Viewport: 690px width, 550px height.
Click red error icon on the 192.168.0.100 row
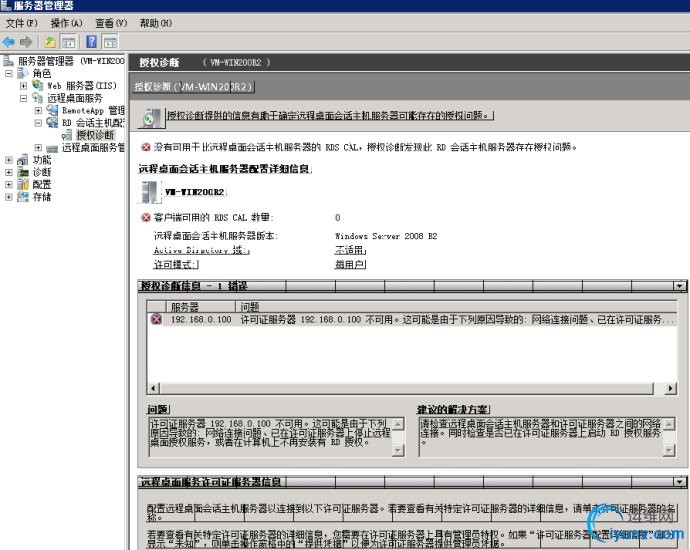point(157,319)
